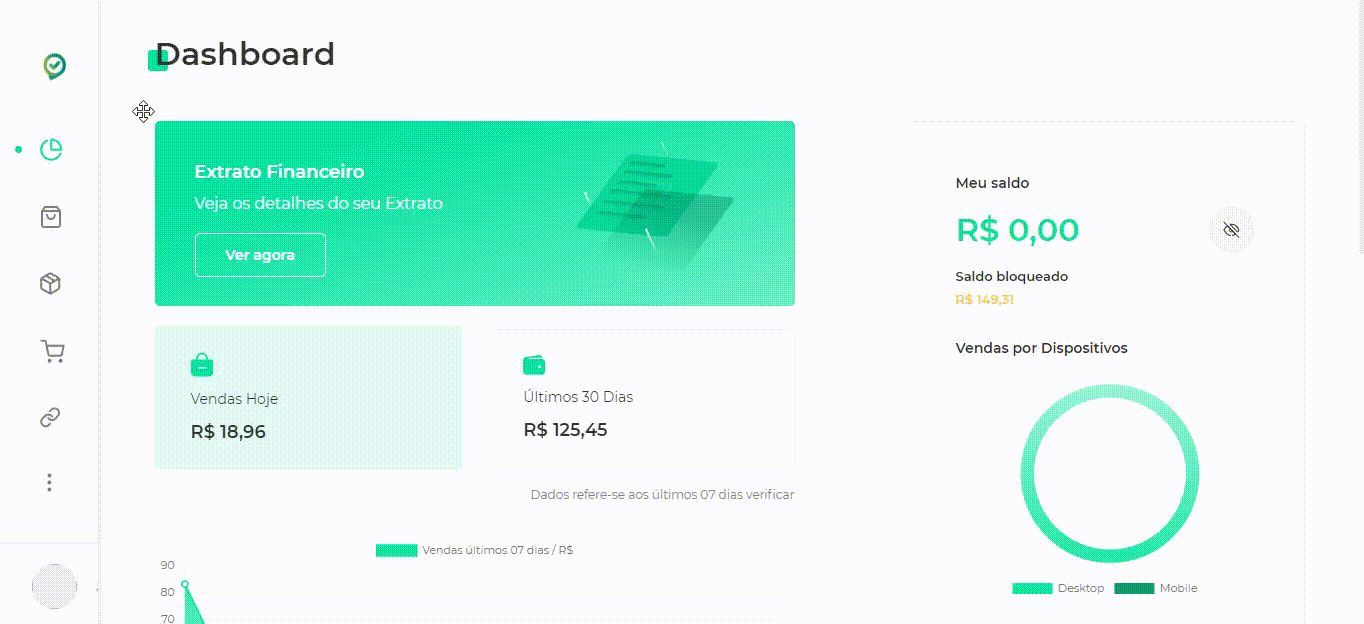This screenshot has height=624, width=1364.
Task: Open the products box sidebar icon
Action: coord(50,284)
